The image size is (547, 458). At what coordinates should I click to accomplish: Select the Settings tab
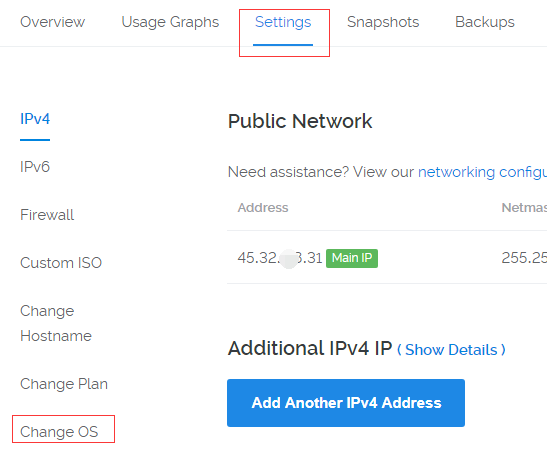pyautogui.click(x=283, y=22)
